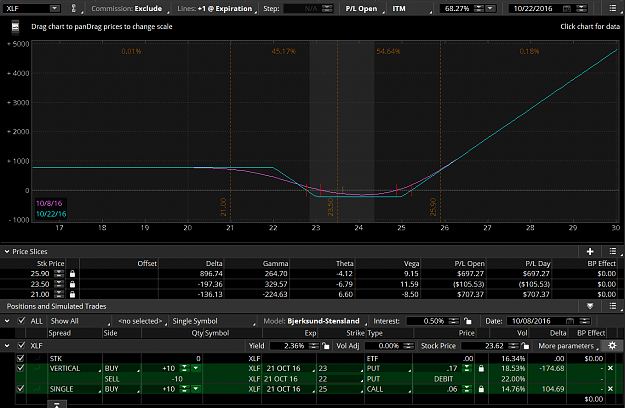
Task: Collapse the Price Slices section
Action: [x=7, y=251]
